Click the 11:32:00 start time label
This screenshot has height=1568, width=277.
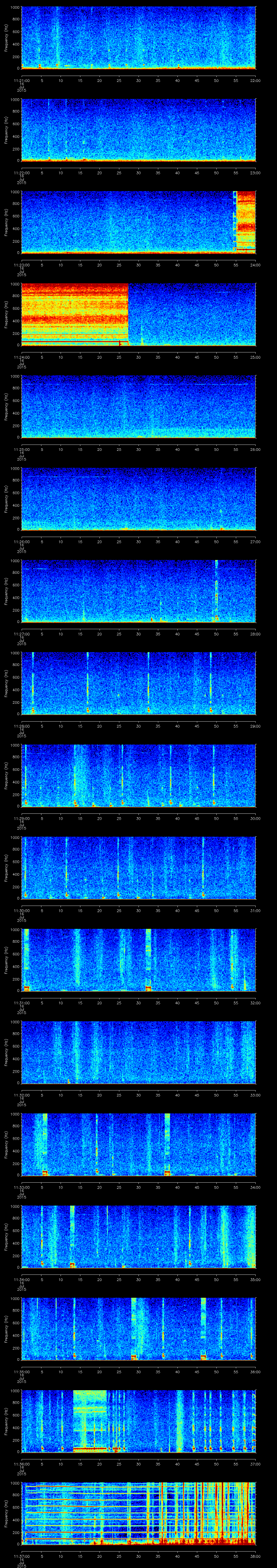tap(21, 1095)
